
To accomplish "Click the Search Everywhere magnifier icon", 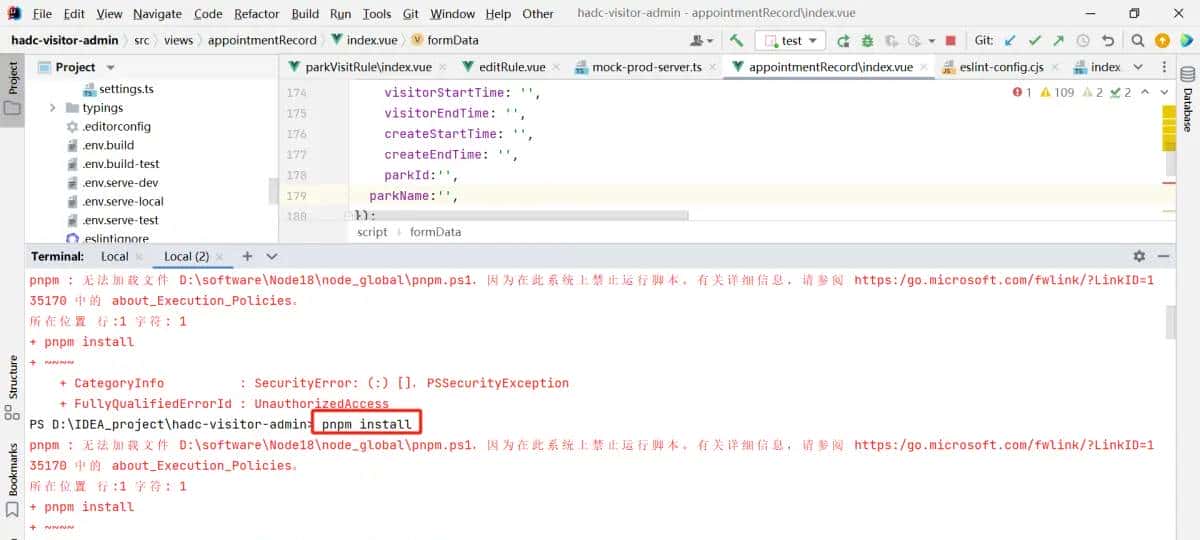I will coord(1138,41).
